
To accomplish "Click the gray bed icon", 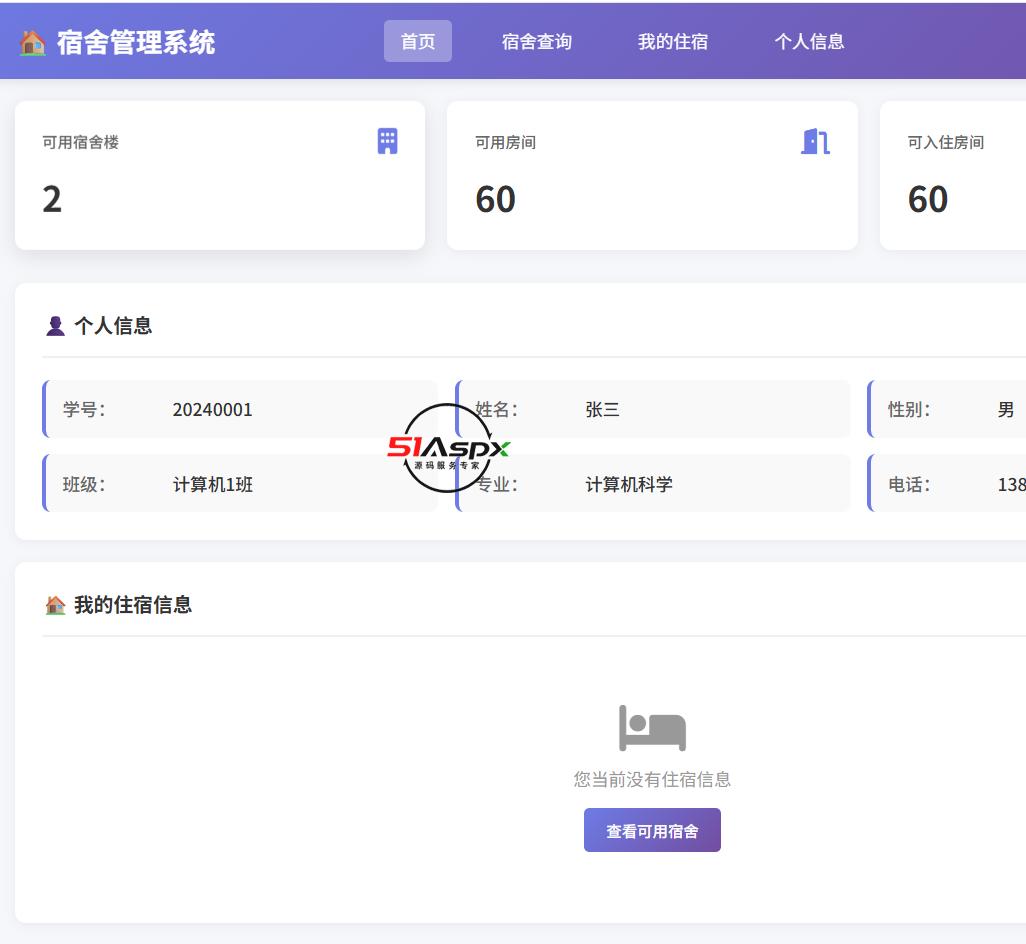I will point(652,727).
